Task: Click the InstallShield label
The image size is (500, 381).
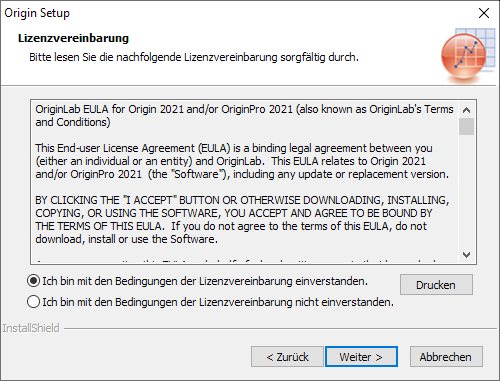Action: pos(31,328)
